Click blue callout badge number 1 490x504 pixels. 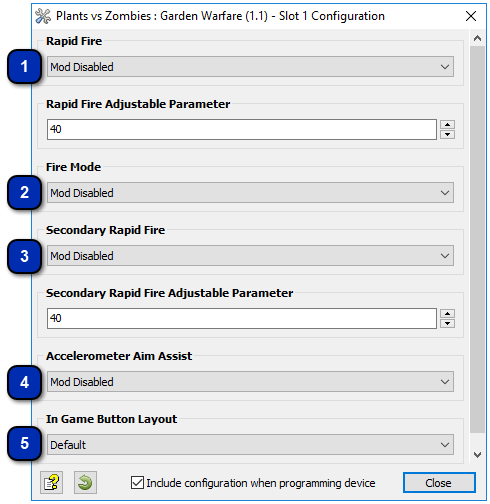click(x=24, y=66)
